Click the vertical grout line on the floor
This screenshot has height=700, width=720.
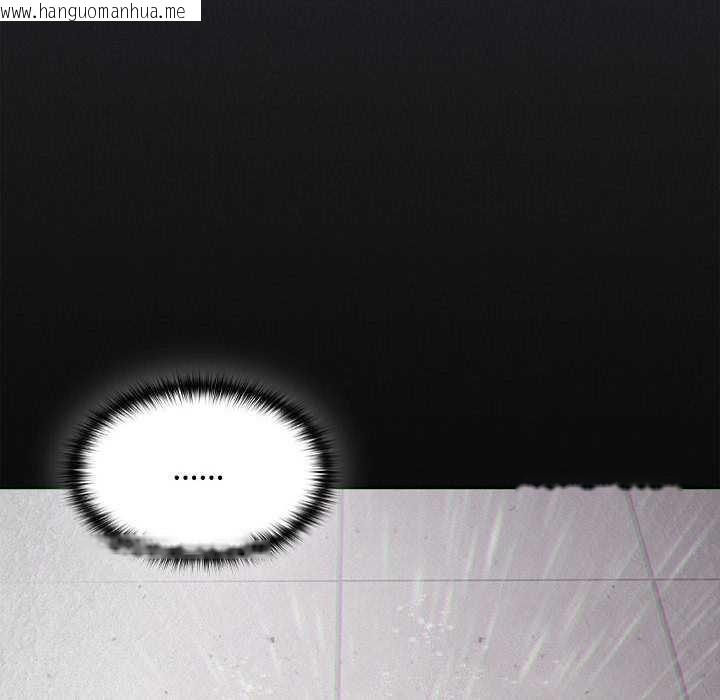tap(340, 630)
